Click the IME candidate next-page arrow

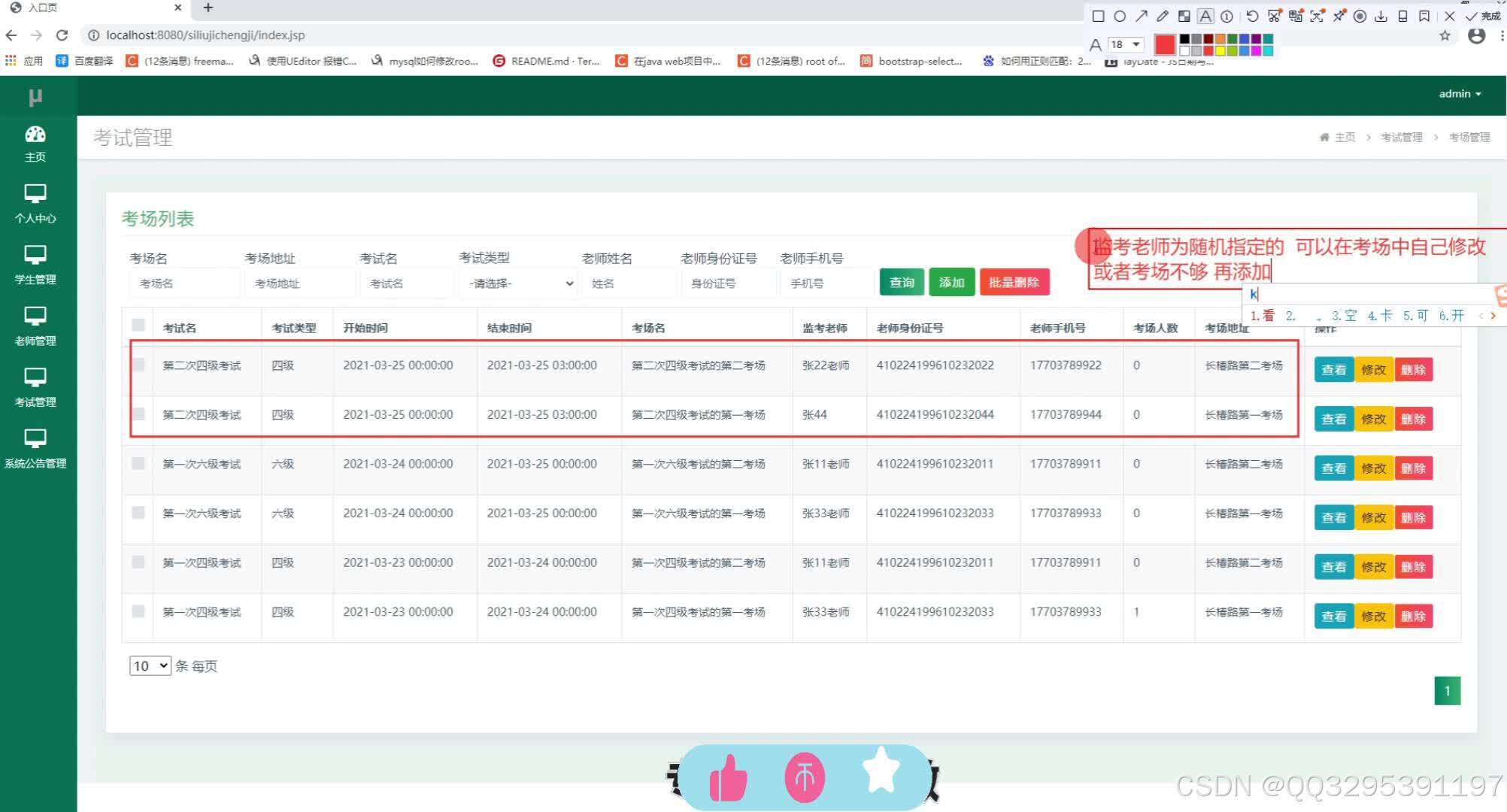[1493, 316]
